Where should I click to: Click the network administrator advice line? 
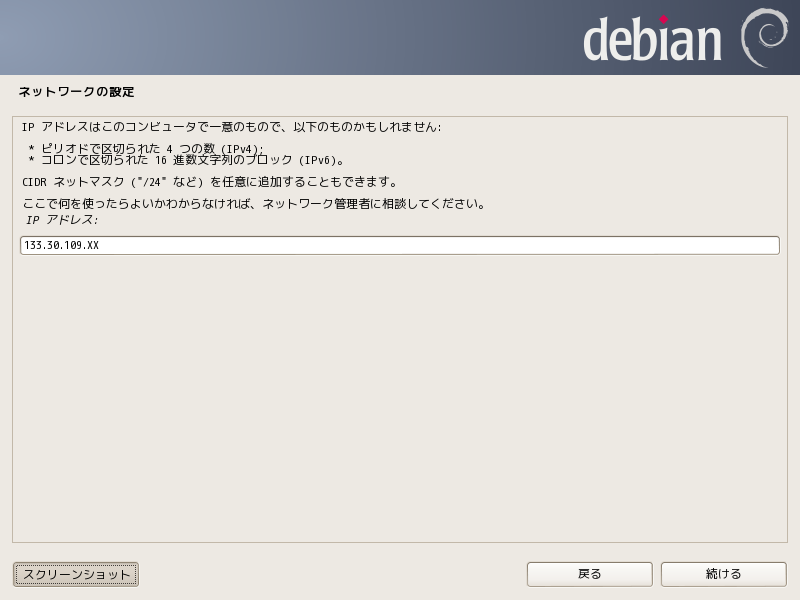coord(253,204)
